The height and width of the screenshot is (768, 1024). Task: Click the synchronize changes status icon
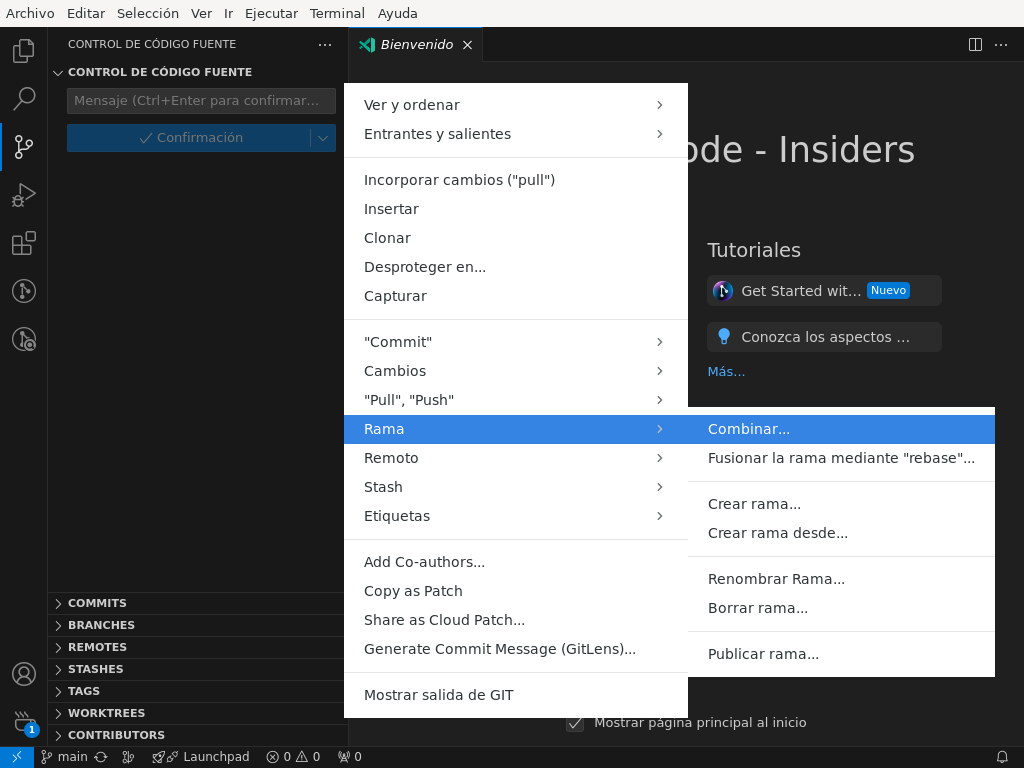pos(101,757)
